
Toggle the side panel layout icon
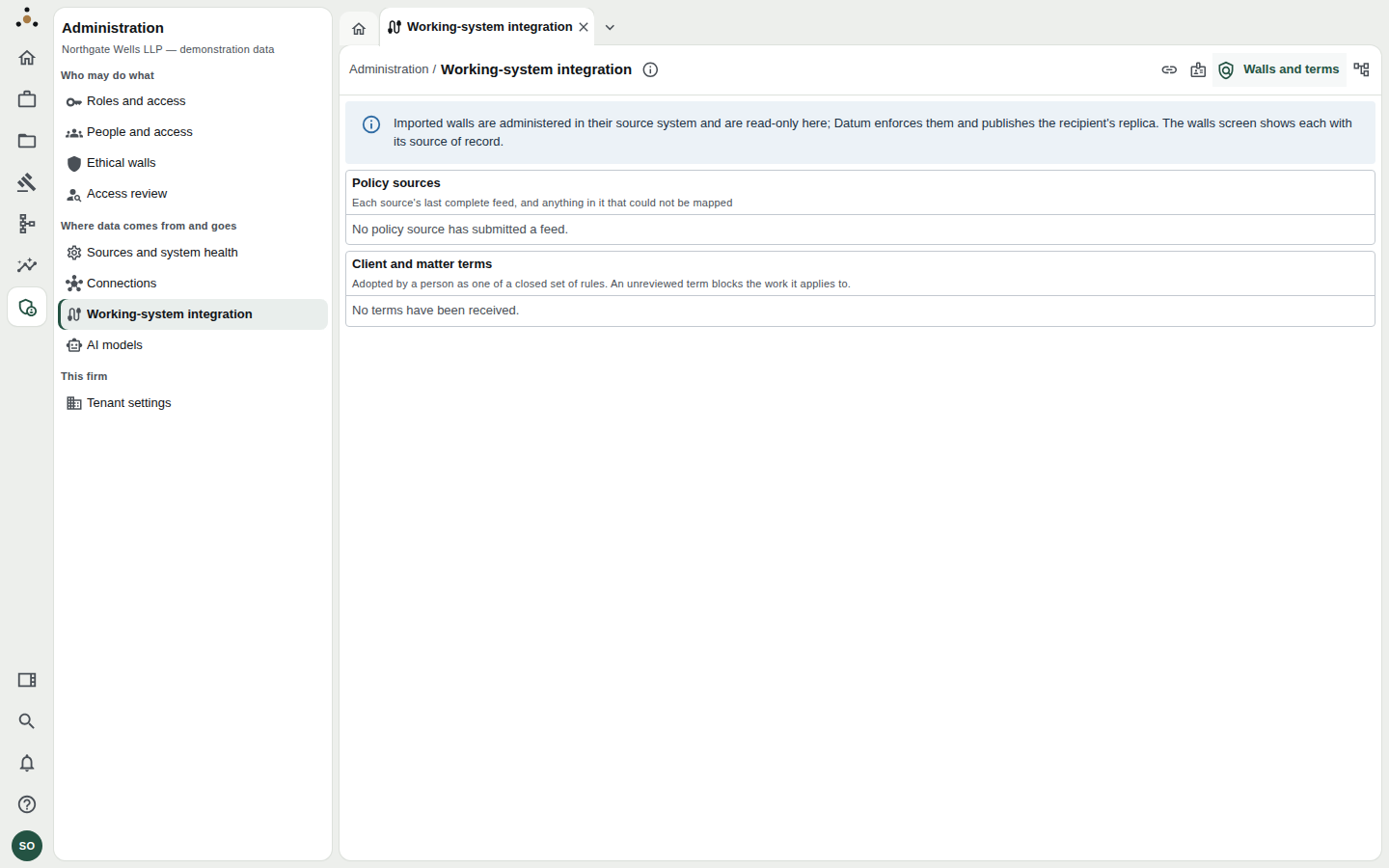27,680
